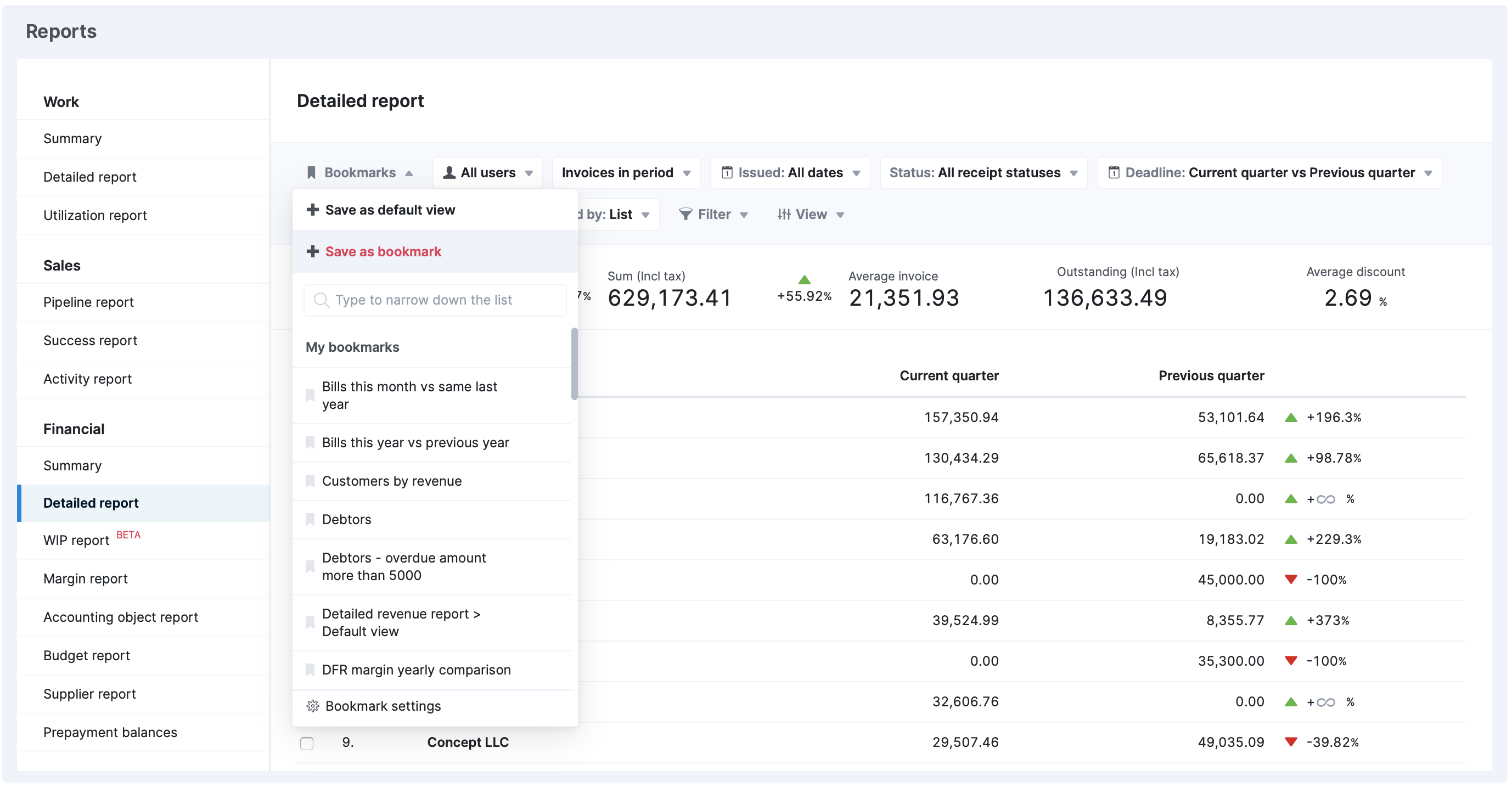Choose Save as default view
Viewport: 1512px width, 787px height.
click(435, 210)
